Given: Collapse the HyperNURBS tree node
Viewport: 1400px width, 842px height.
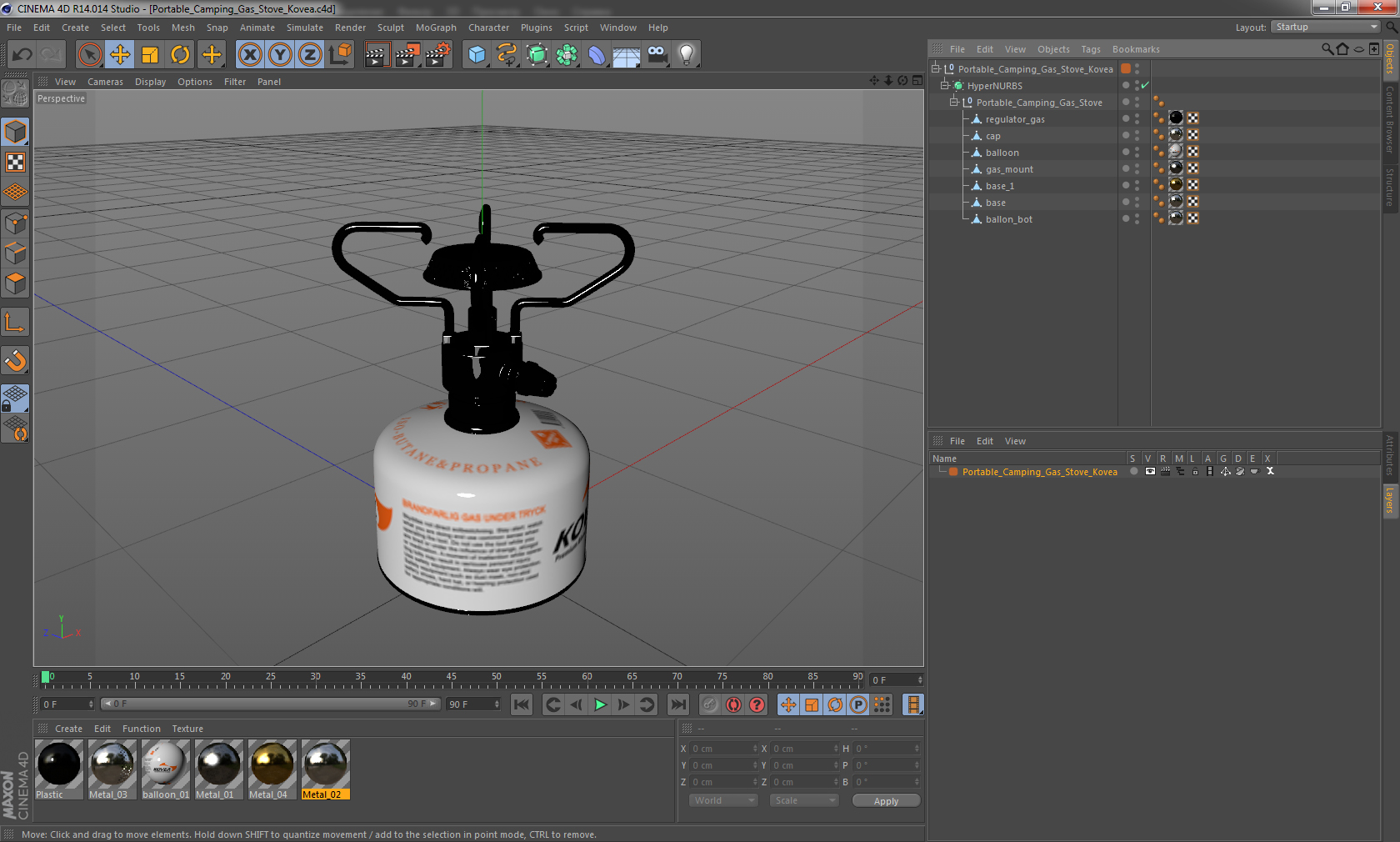Looking at the screenshot, I should (x=945, y=85).
